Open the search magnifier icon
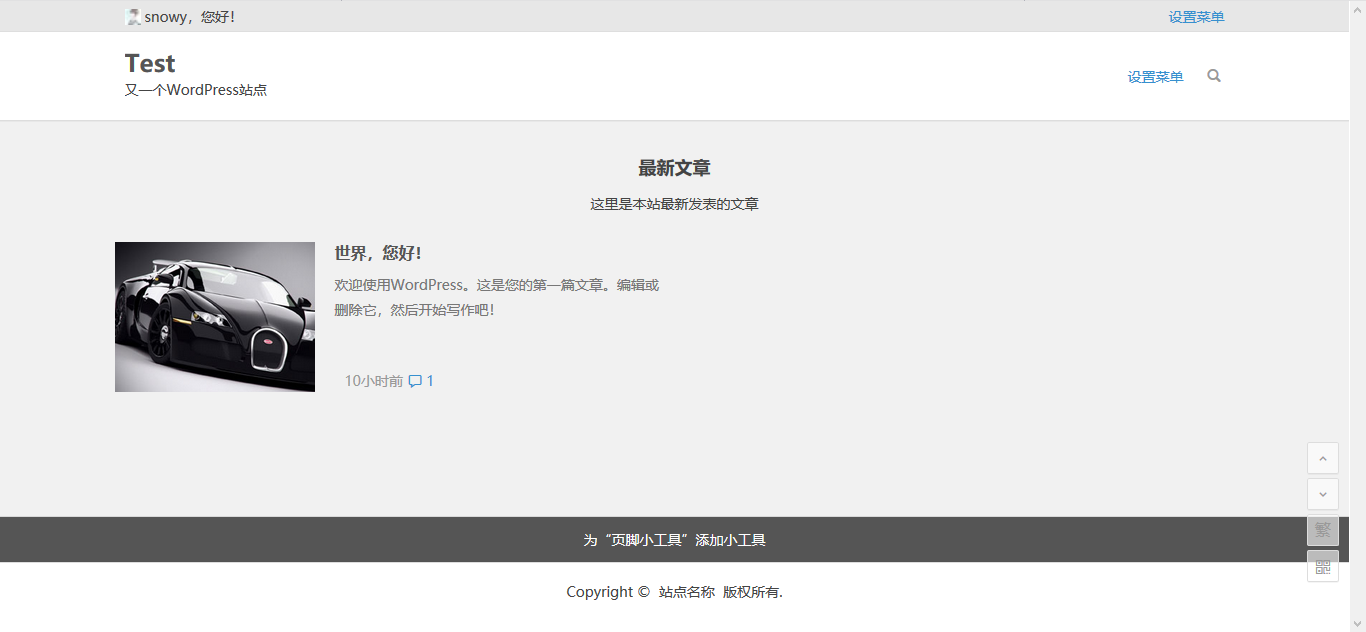 (1213, 75)
